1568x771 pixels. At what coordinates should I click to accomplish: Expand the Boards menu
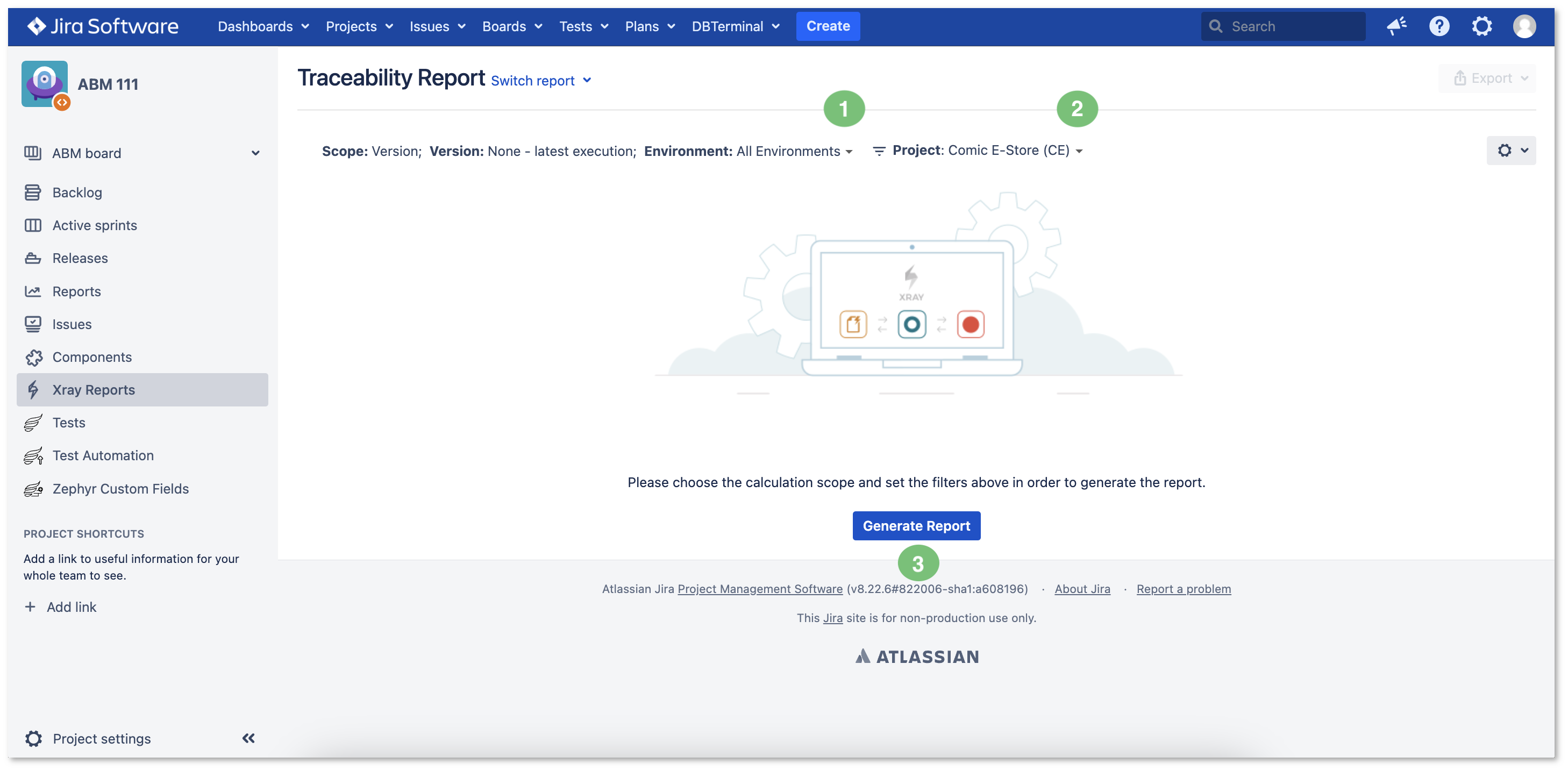point(512,26)
